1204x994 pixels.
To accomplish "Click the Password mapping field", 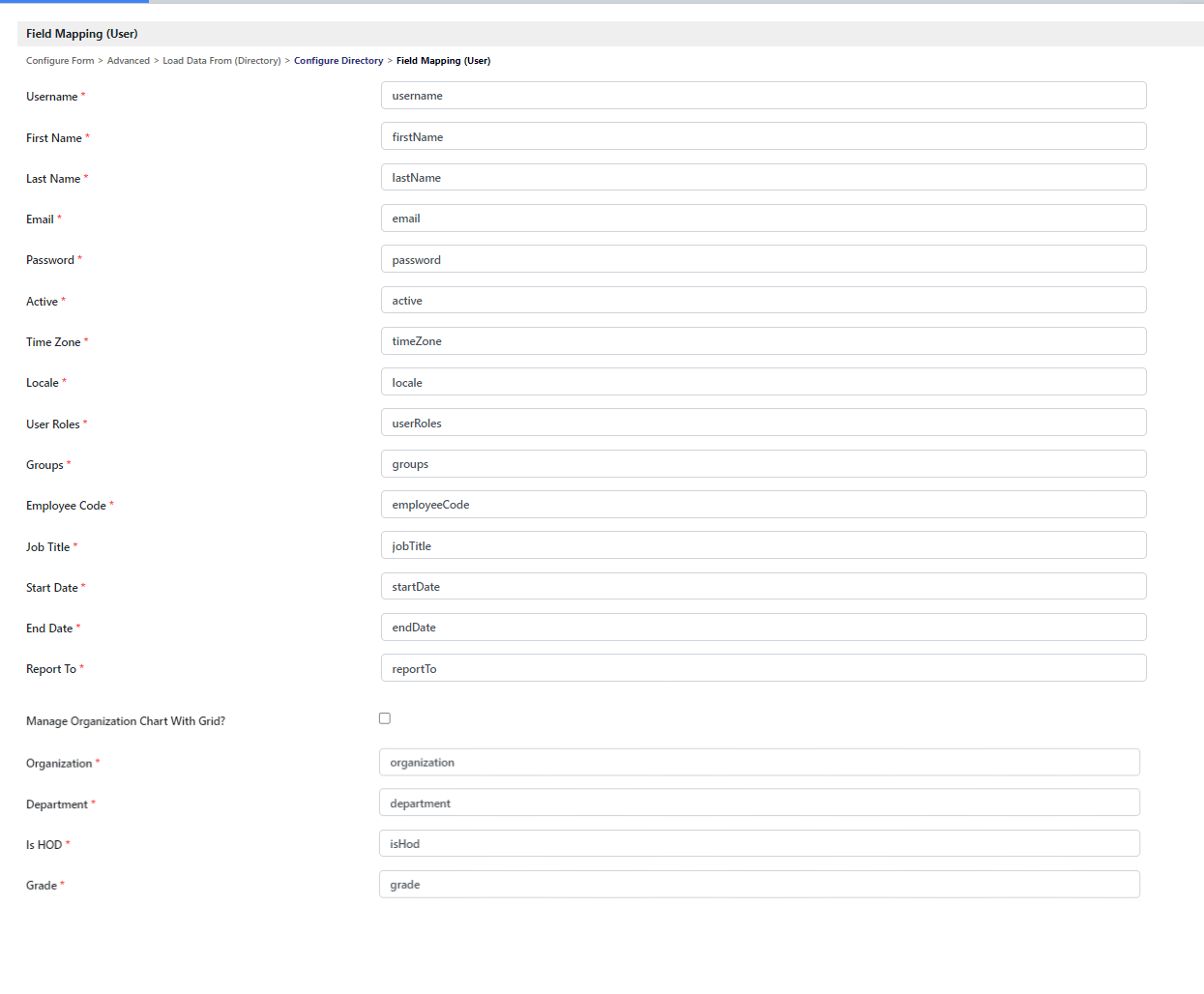I will point(764,259).
